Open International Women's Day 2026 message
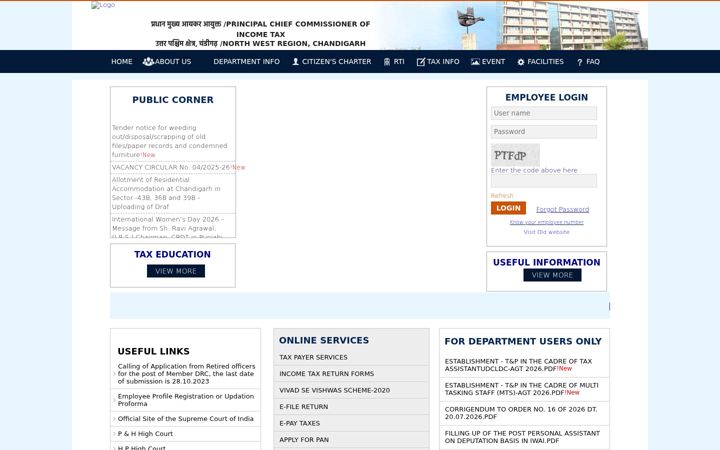This screenshot has width=720, height=450. click(x=168, y=227)
